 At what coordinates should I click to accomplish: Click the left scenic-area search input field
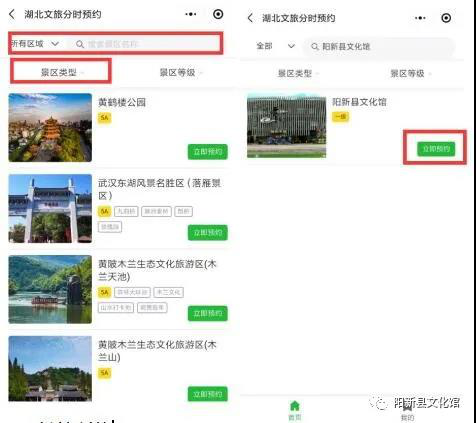[x=143, y=44]
